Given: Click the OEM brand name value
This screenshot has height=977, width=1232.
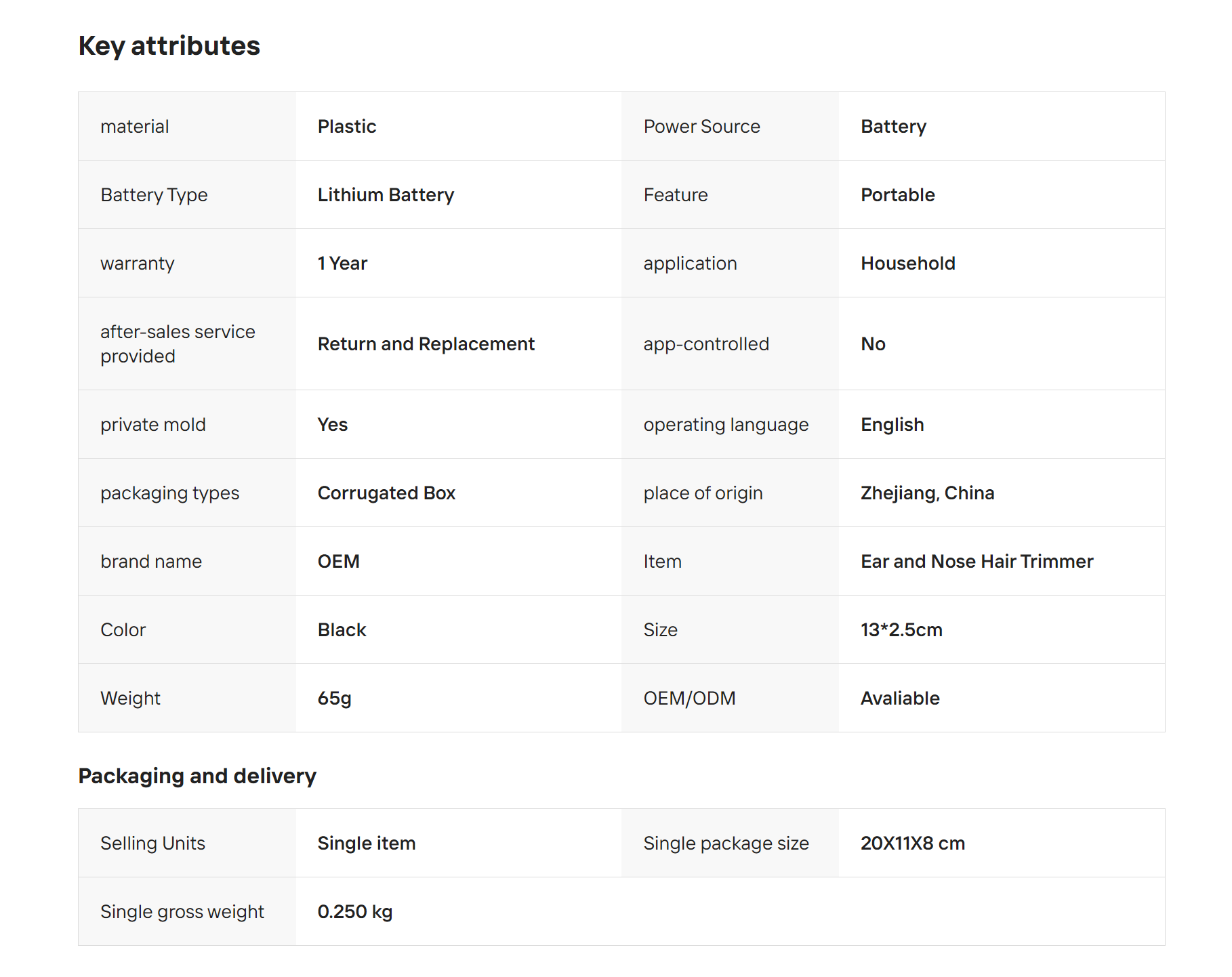Looking at the screenshot, I should coord(338,562).
